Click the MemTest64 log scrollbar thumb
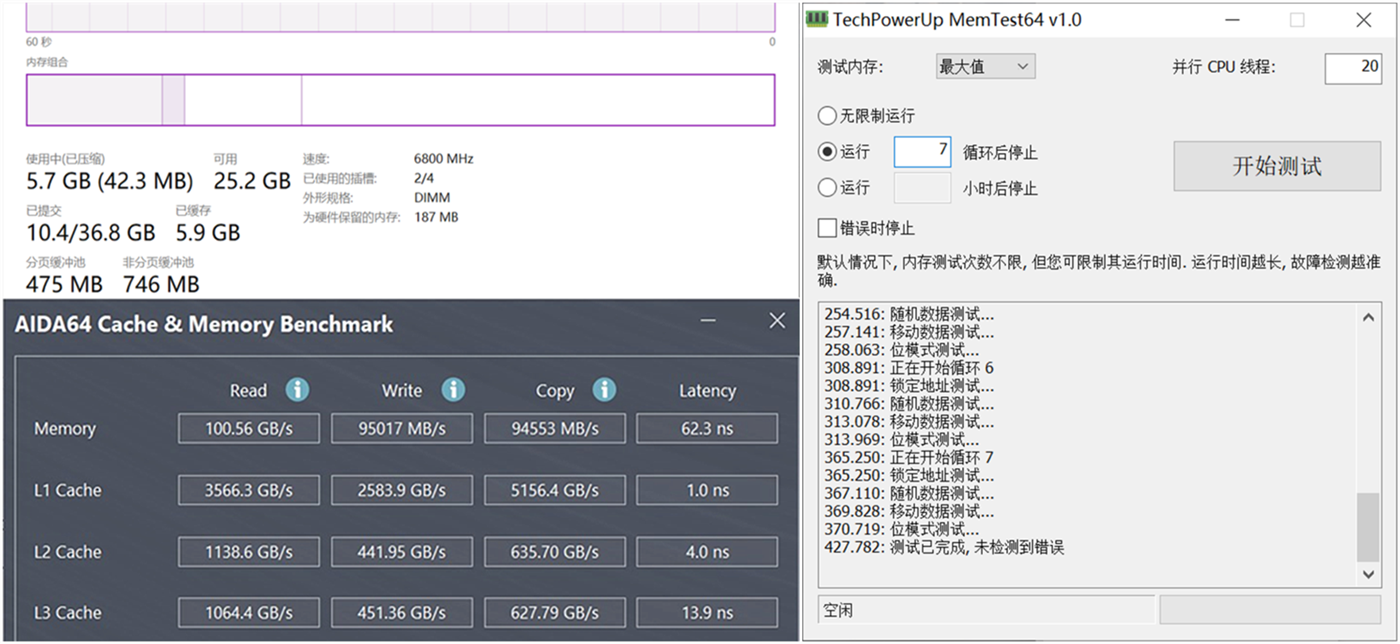This screenshot has height=644, width=1400. click(1369, 527)
